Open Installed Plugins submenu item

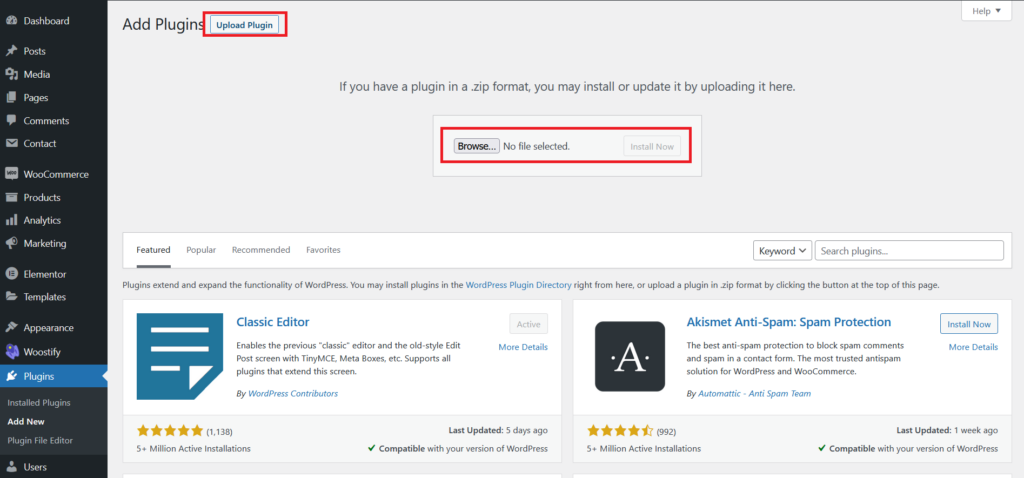39,403
